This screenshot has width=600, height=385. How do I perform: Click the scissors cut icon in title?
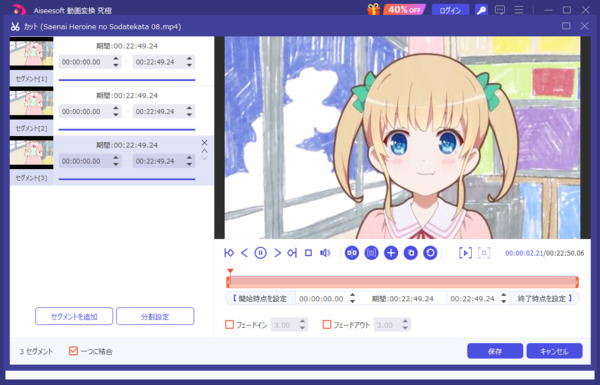(15, 26)
